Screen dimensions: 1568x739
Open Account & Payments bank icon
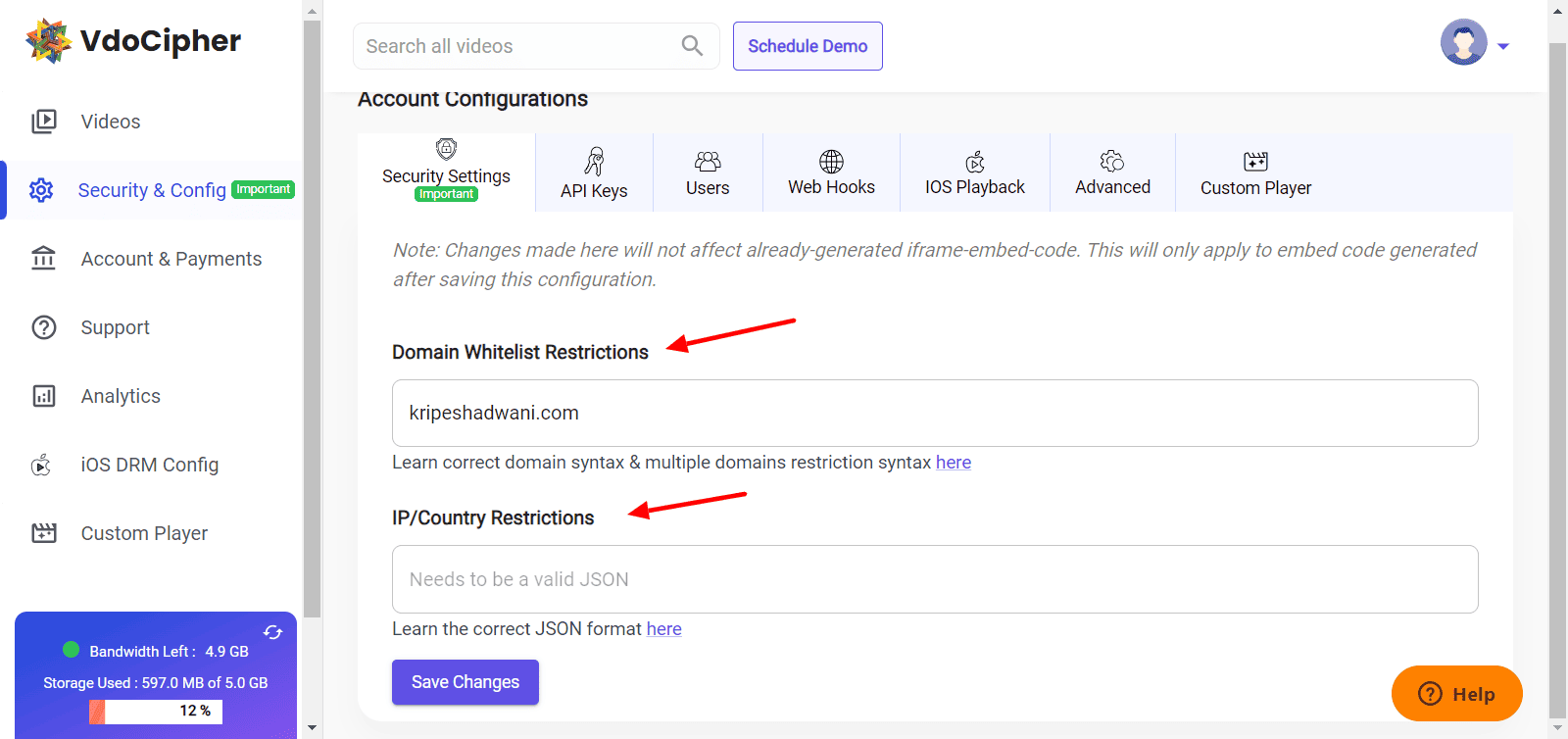pyautogui.click(x=44, y=259)
